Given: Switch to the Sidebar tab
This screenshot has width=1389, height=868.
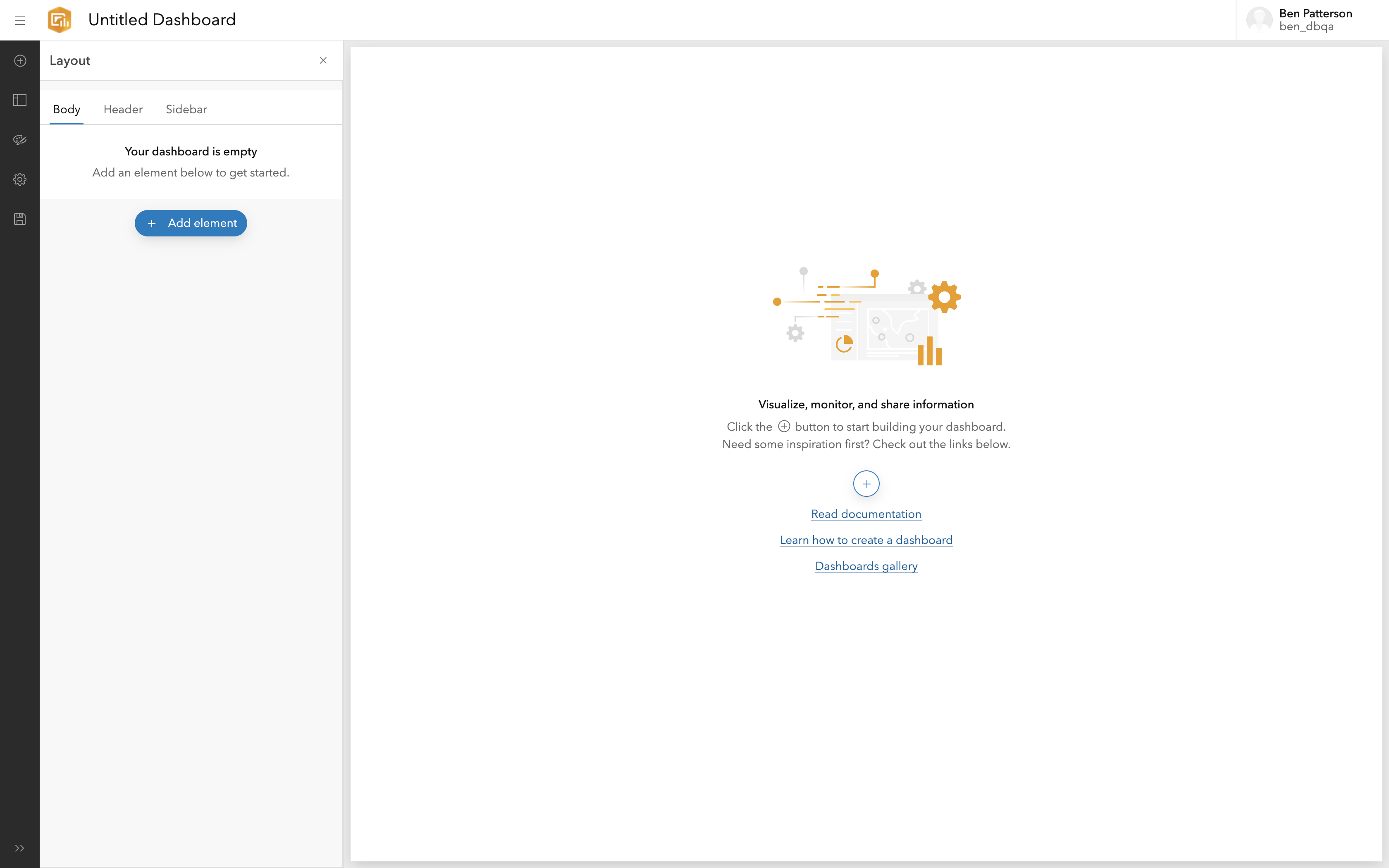Looking at the screenshot, I should coord(186,109).
